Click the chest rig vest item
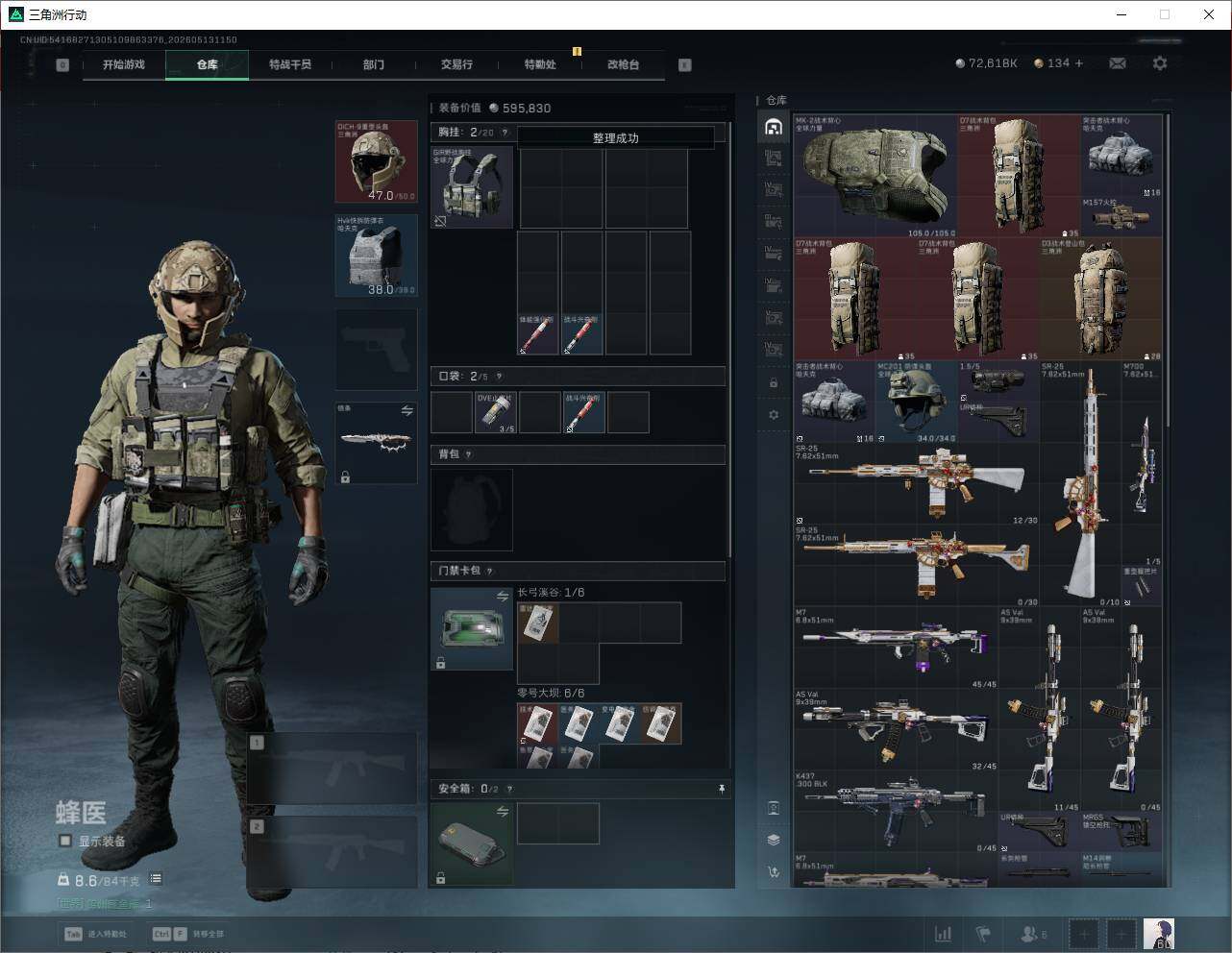This screenshot has width=1232, height=953. coord(471,187)
